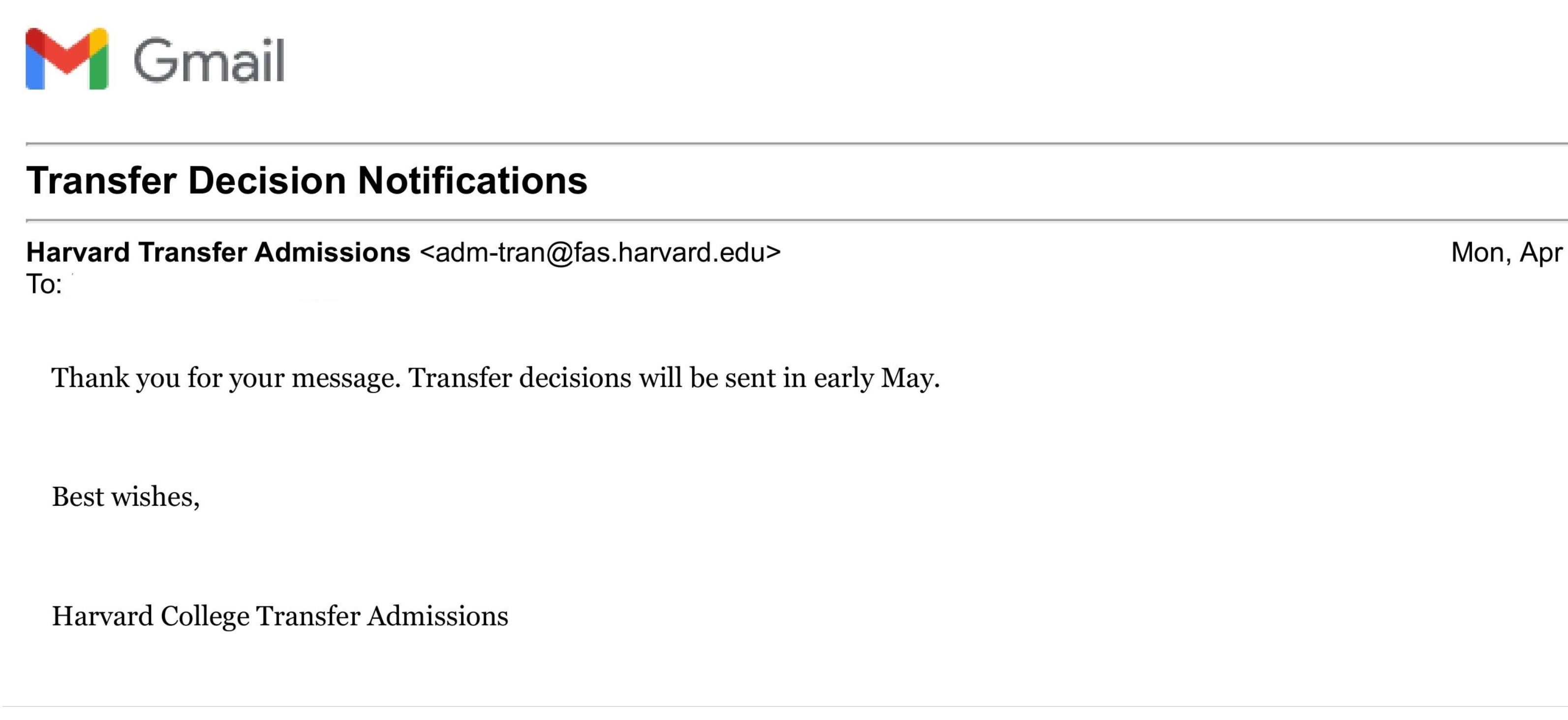This screenshot has height=720, width=1568.
Task: Click the divider line below Gmail logo
Action: (796, 144)
